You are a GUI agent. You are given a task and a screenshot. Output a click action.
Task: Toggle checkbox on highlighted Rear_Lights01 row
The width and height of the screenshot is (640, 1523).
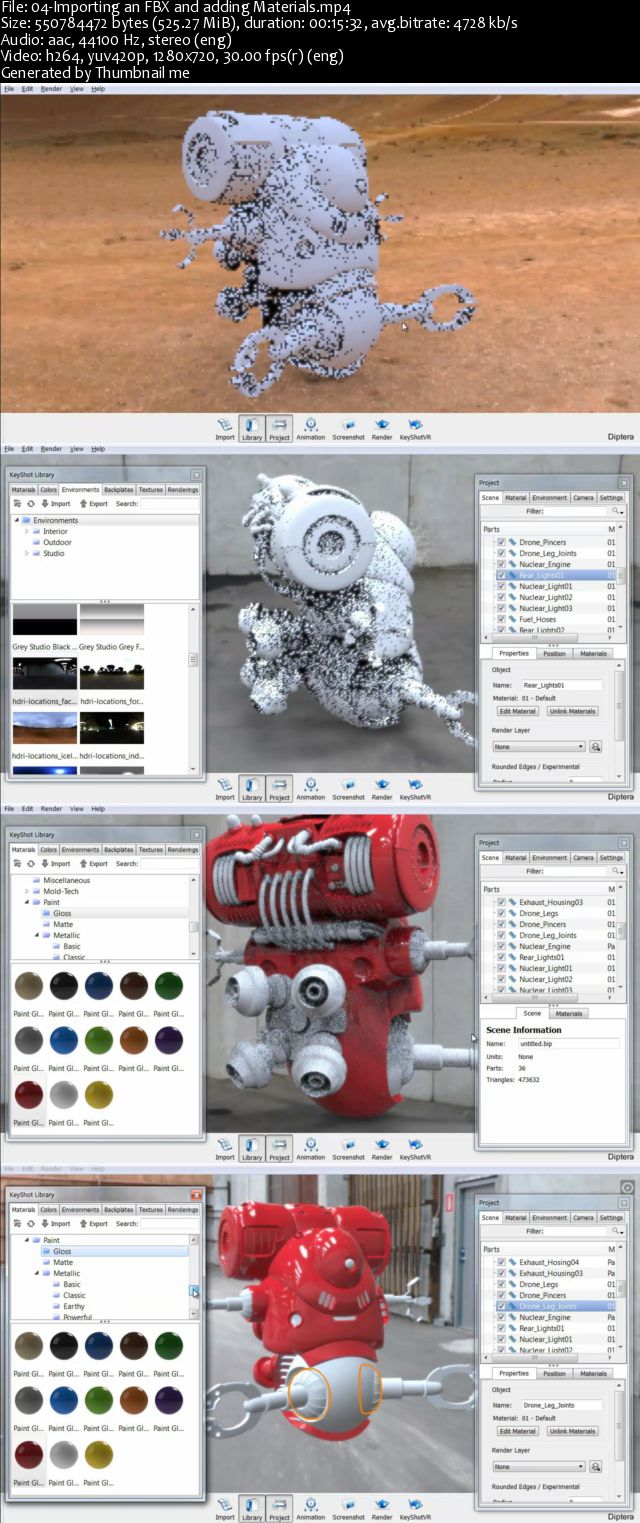point(501,576)
